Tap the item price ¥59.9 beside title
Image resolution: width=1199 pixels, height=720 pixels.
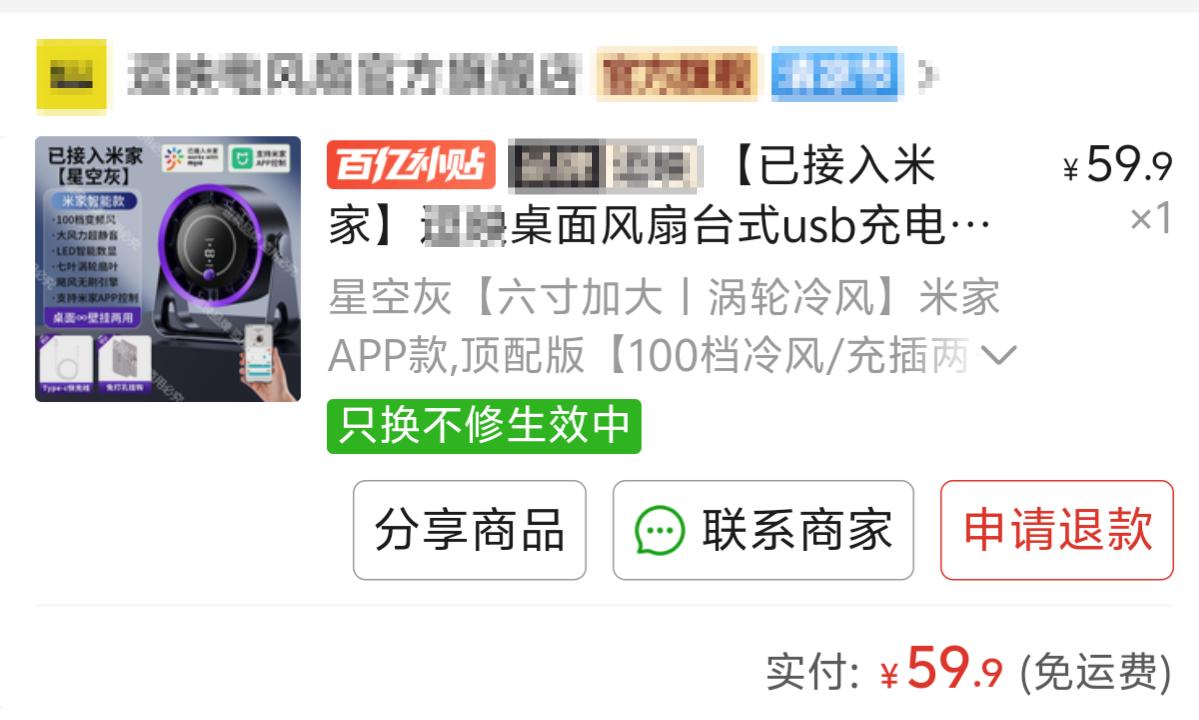click(1117, 164)
